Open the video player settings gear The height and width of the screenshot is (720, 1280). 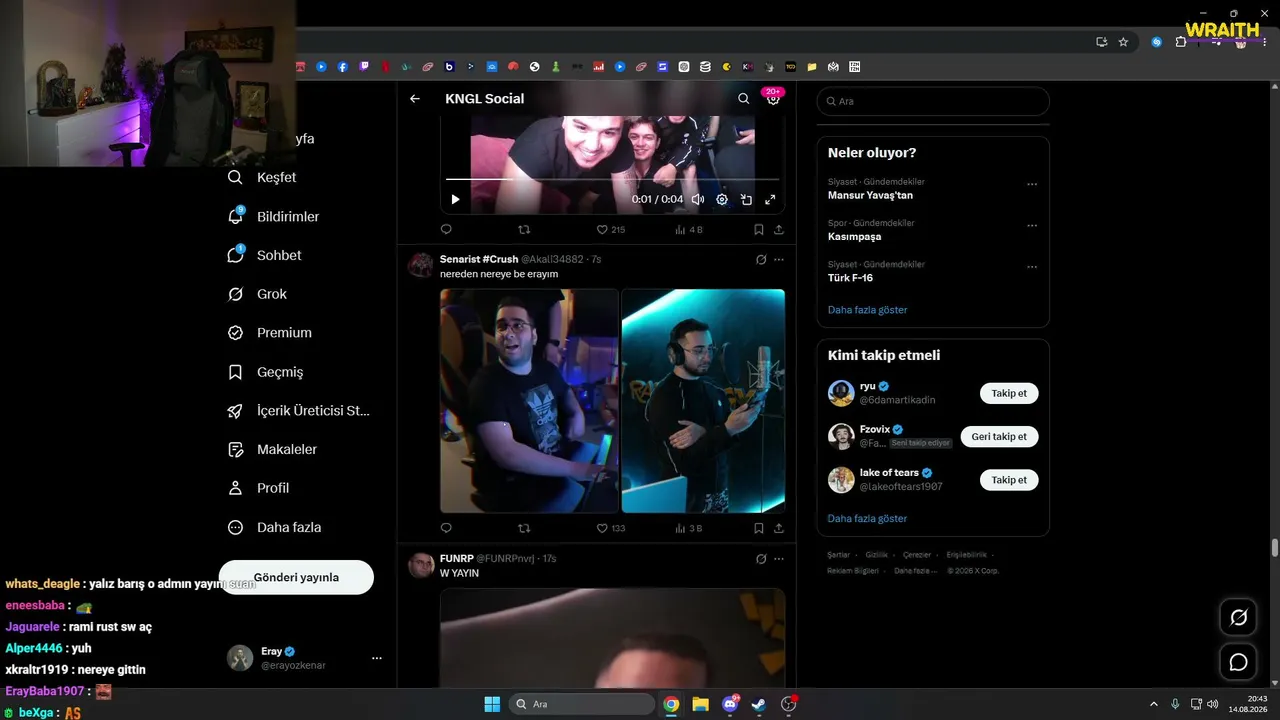point(722,200)
